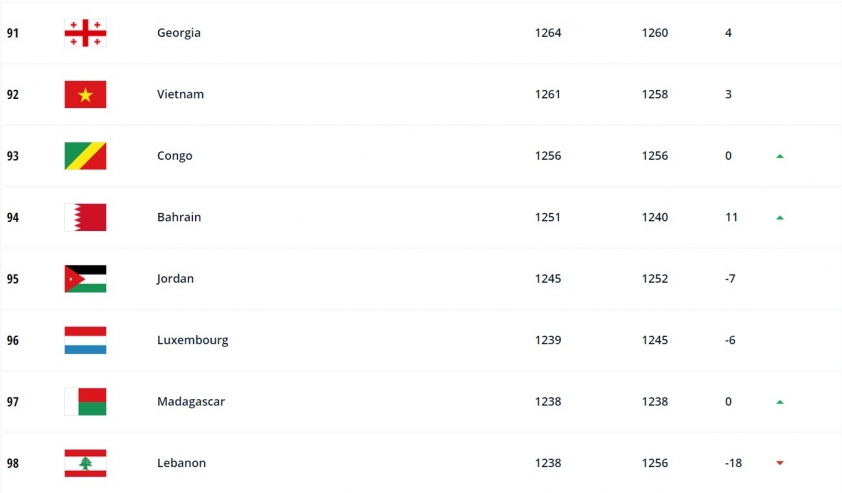Screen dimensions: 842x493
Task: Select the Madagascar flag icon
Action: pyautogui.click(x=85, y=402)
